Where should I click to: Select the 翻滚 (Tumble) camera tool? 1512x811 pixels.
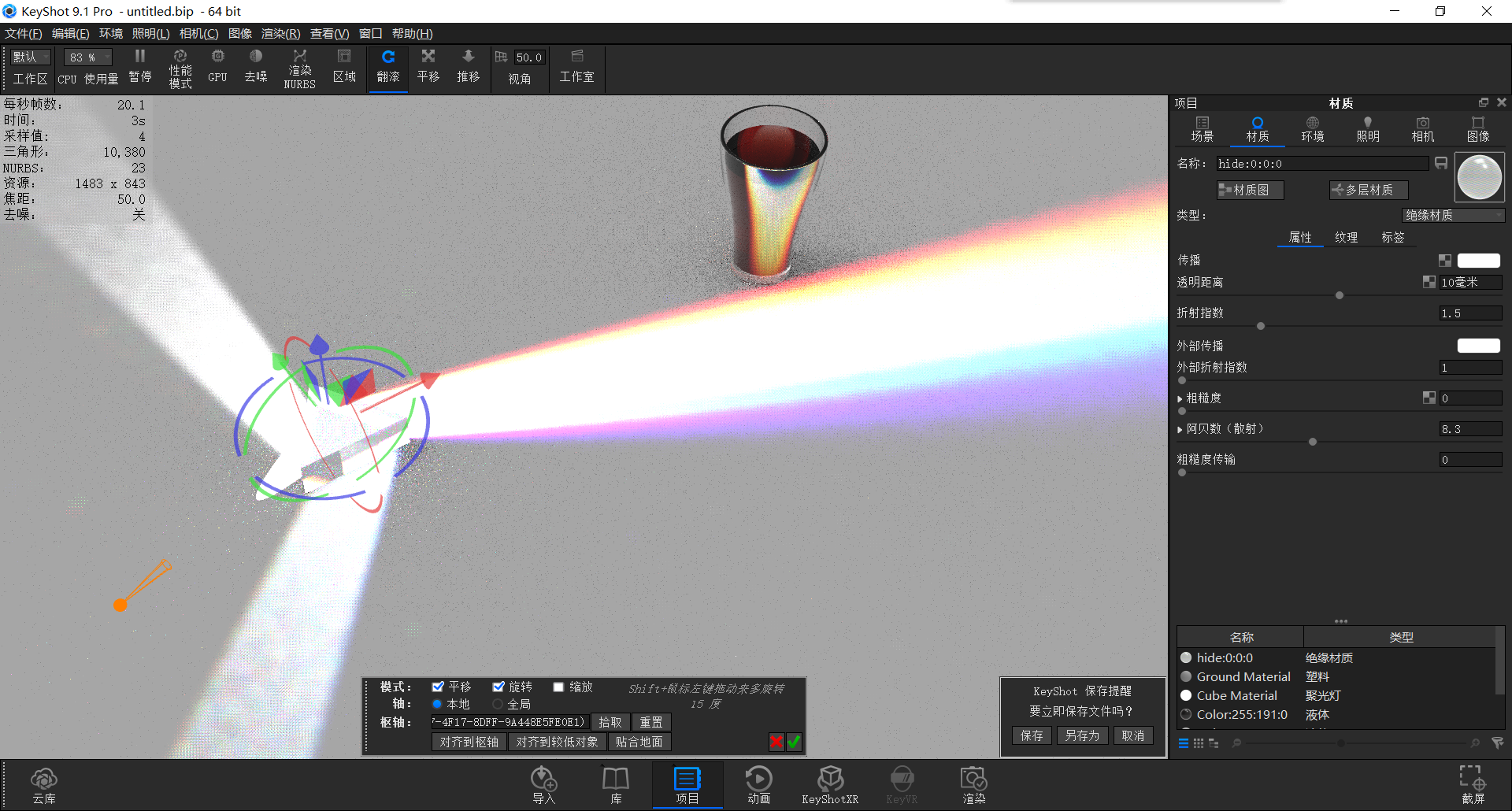coord(387,67)
